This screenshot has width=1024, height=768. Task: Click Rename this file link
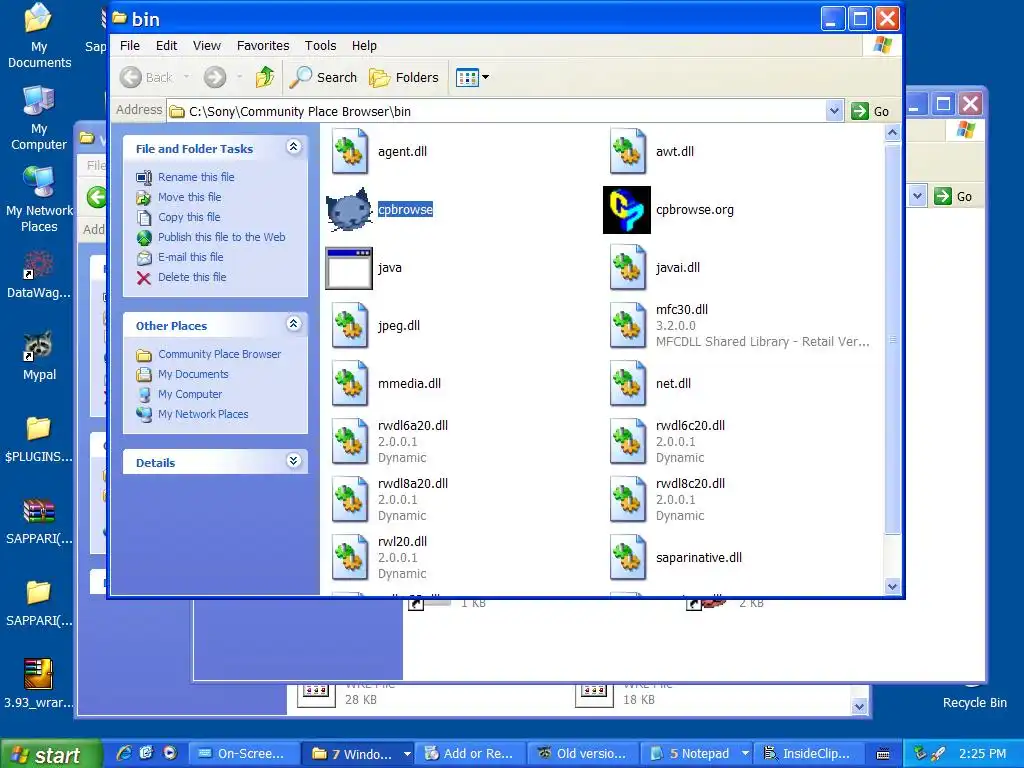point(196,177)
